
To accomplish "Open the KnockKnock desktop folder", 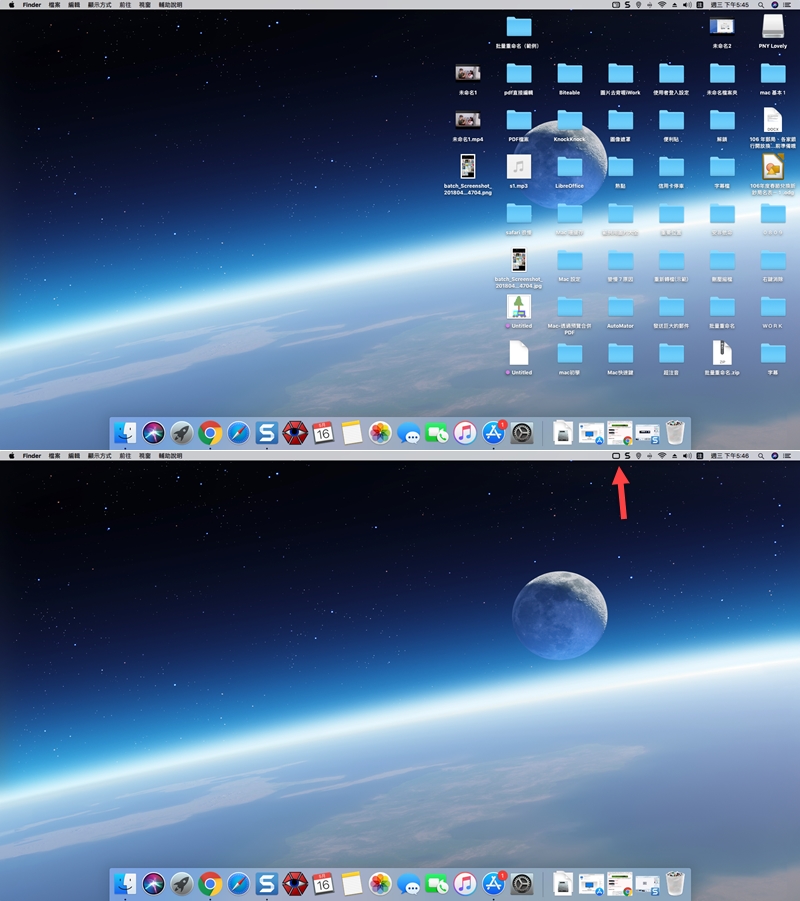I will 569,121.
